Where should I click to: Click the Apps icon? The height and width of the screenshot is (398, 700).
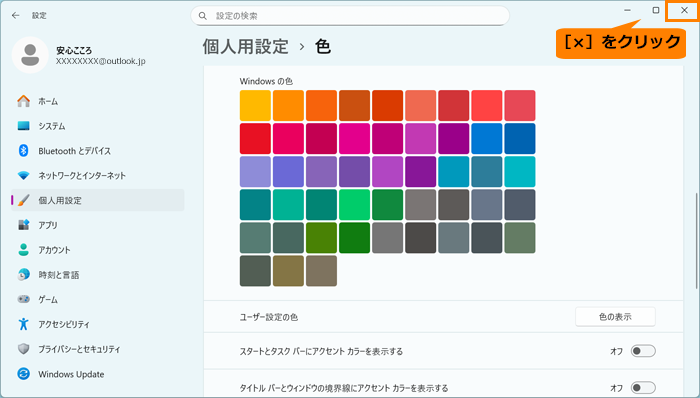24,225
